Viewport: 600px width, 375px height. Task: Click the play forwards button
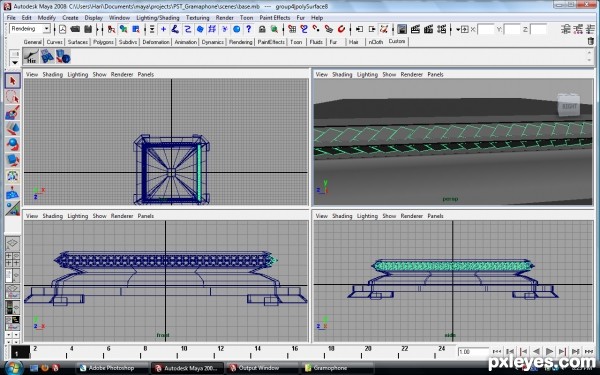point(549,351)
